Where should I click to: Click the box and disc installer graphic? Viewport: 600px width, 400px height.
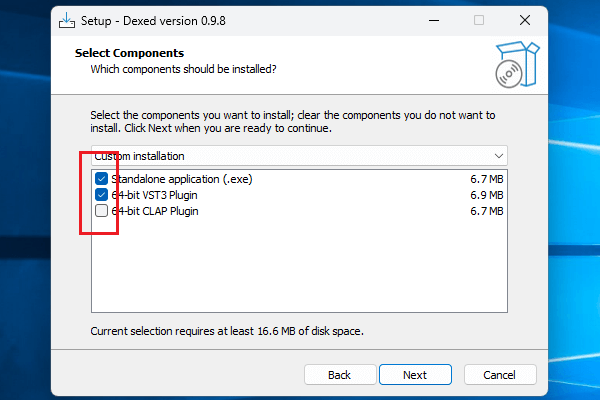coord(517,65)
